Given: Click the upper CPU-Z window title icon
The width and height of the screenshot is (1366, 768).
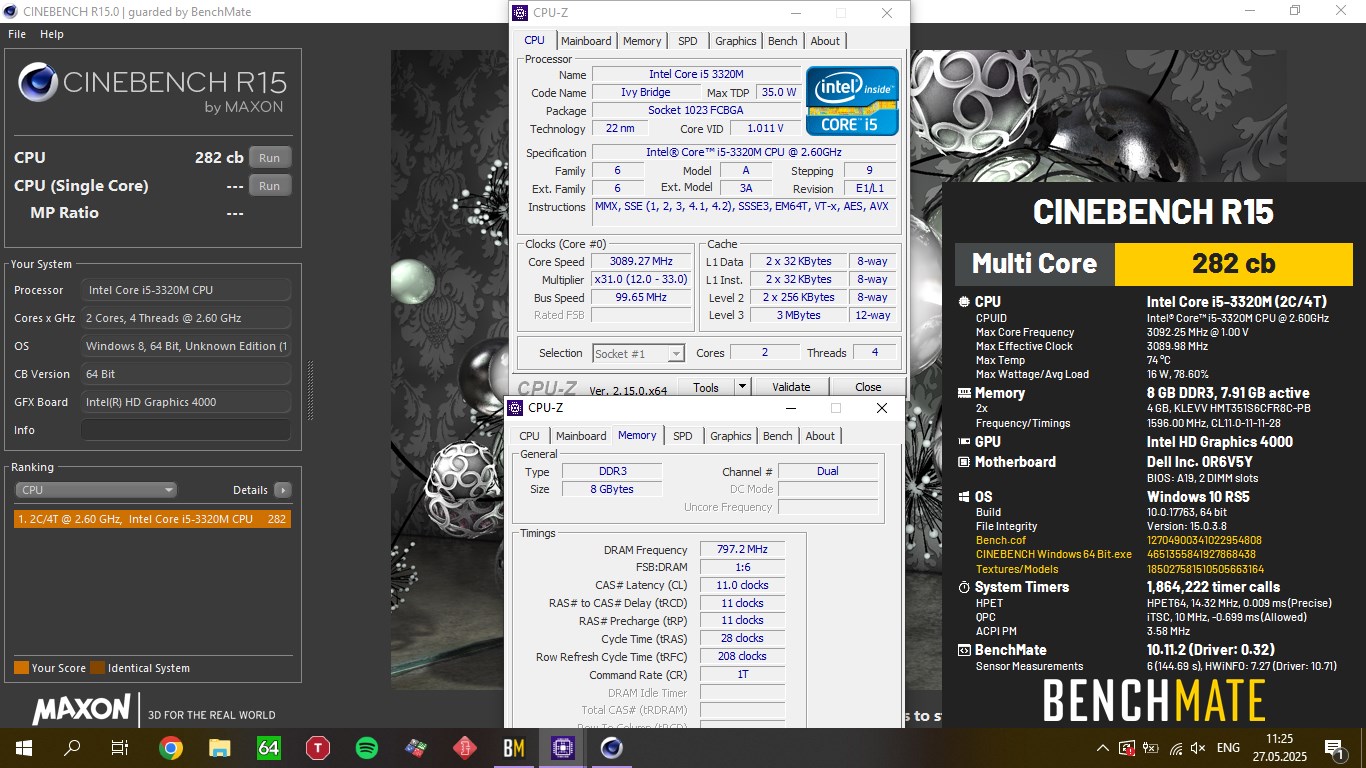Looking at the screenshot, I should tap(520, 13).
